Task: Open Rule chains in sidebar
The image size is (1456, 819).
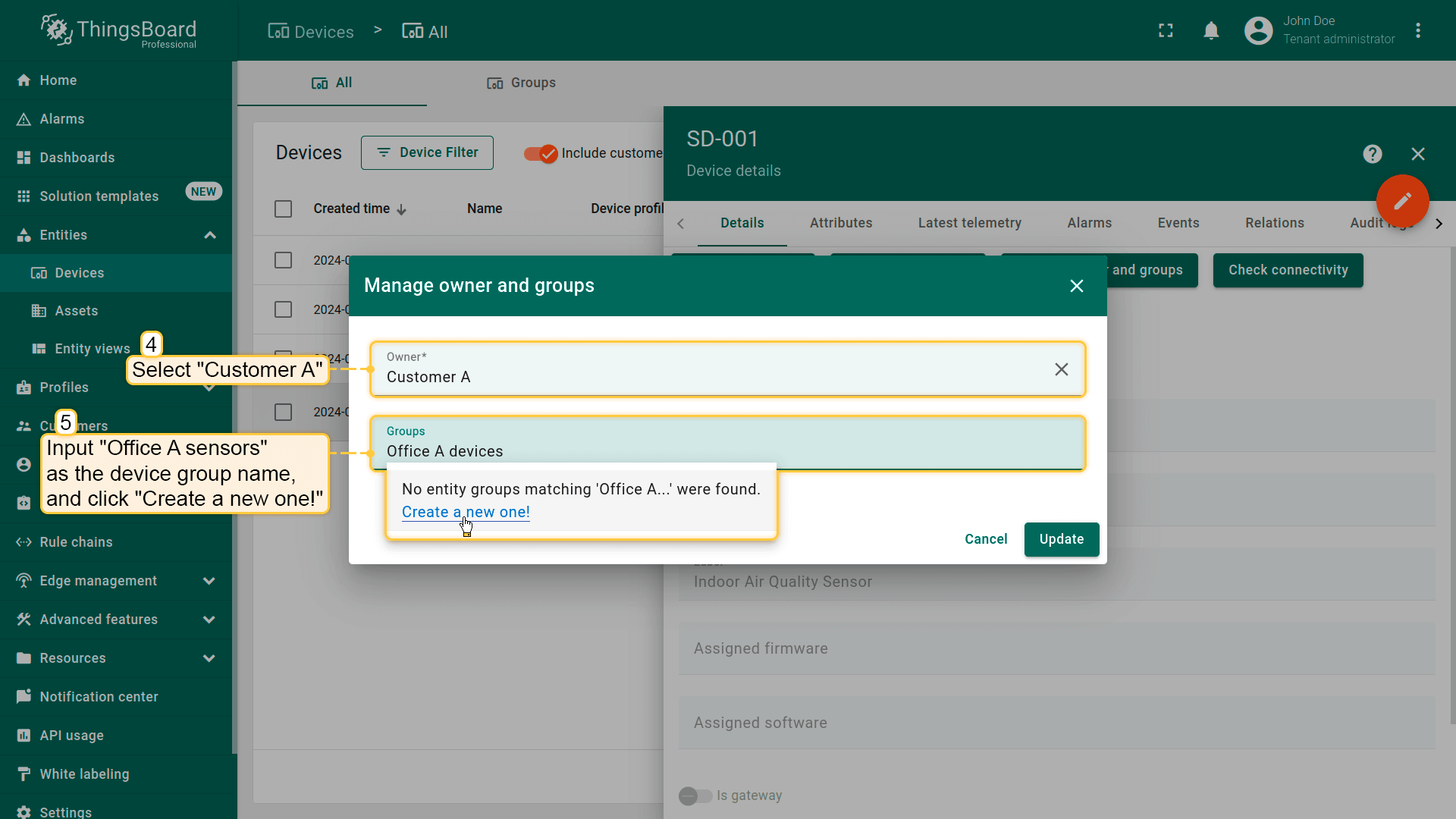Action: pos(76,542)
